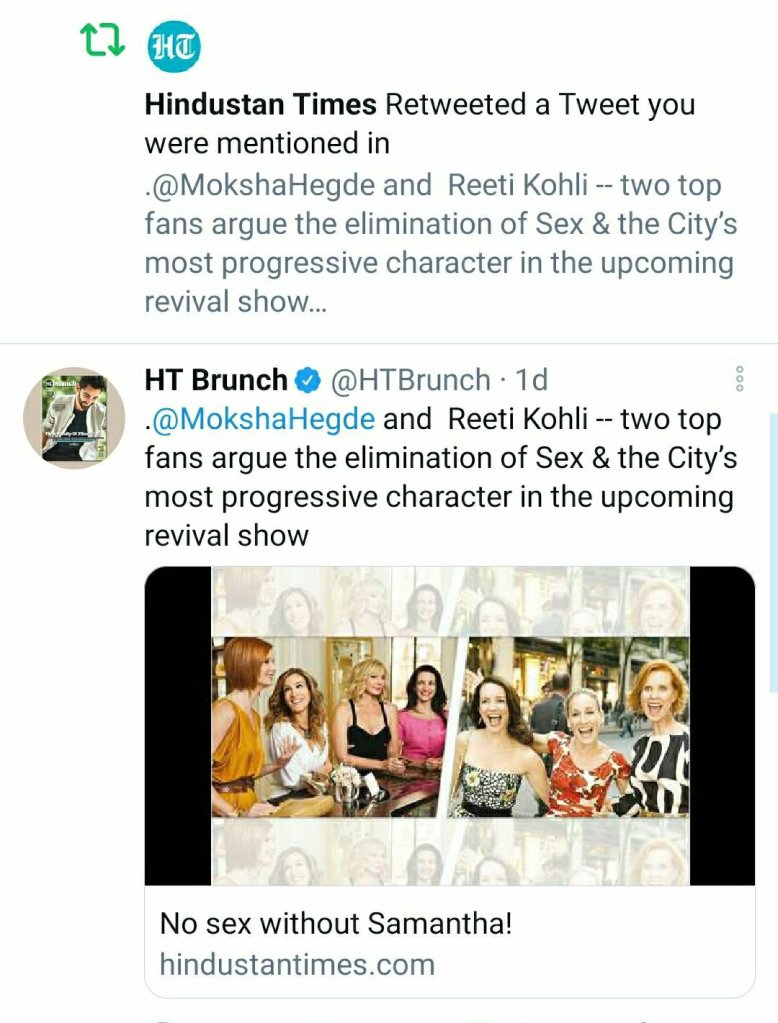
Task: Open the bold Hindustan Times name
Action: (260, 104)
